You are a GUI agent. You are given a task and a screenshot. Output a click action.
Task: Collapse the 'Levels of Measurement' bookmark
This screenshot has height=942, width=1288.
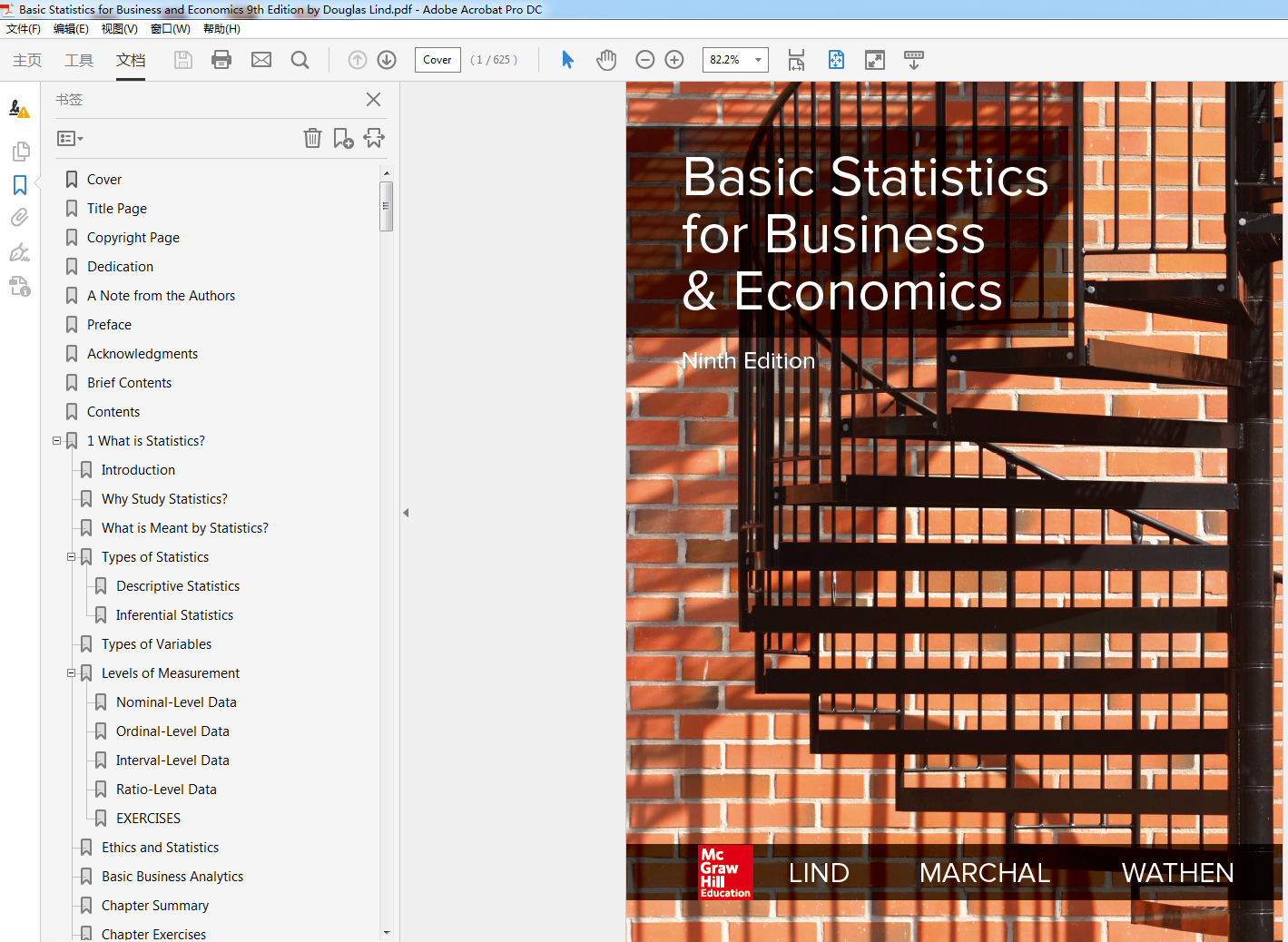pyautogui.click(x=71, y=673)
